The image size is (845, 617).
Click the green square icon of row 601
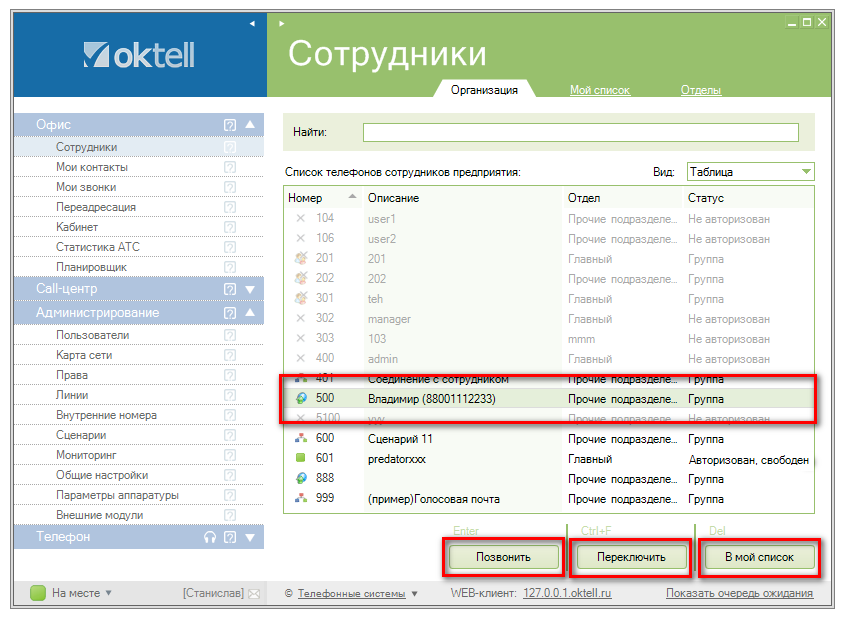(x=301, y=459)
